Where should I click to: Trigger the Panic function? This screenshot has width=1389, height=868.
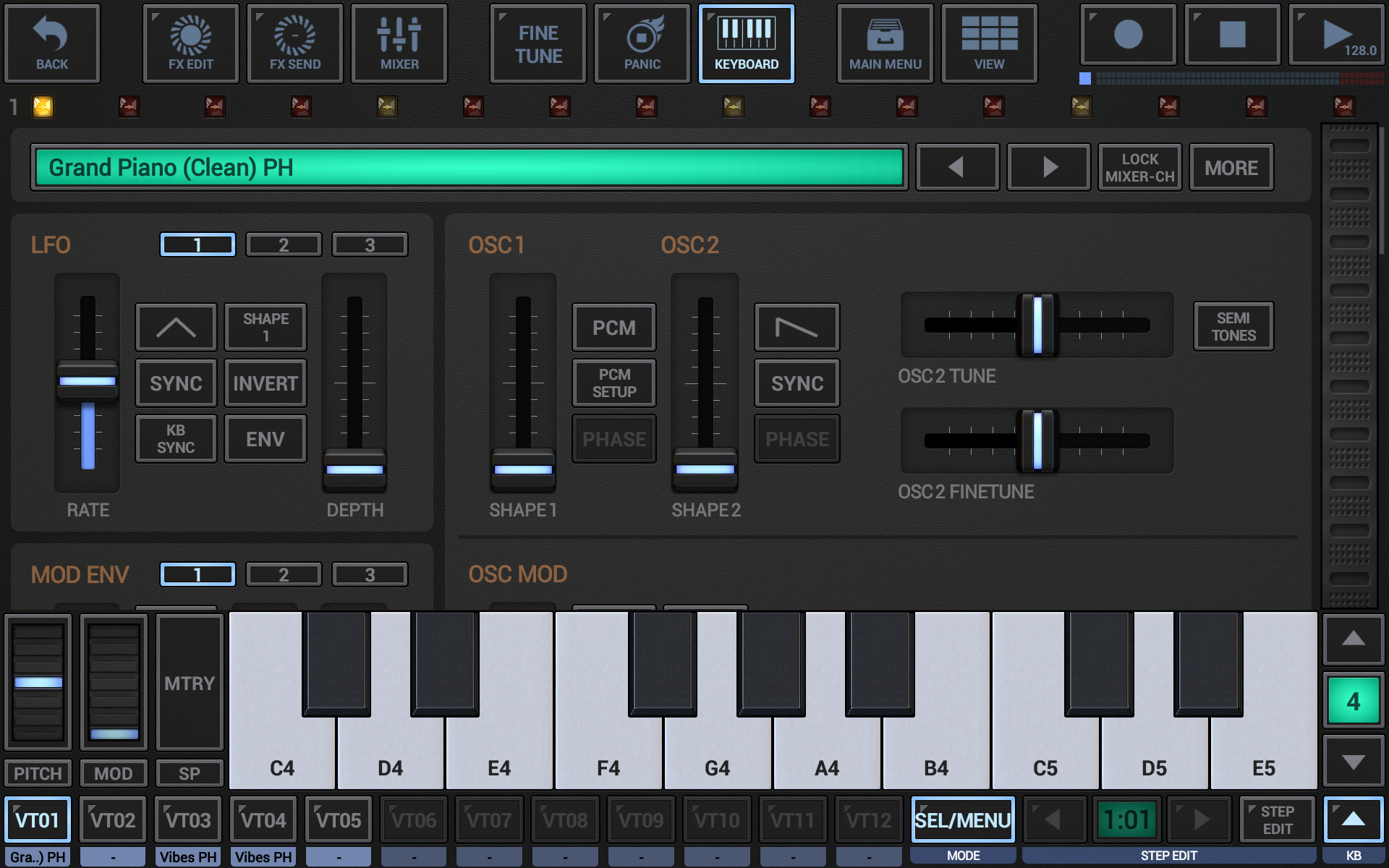(x=641, y=43)
